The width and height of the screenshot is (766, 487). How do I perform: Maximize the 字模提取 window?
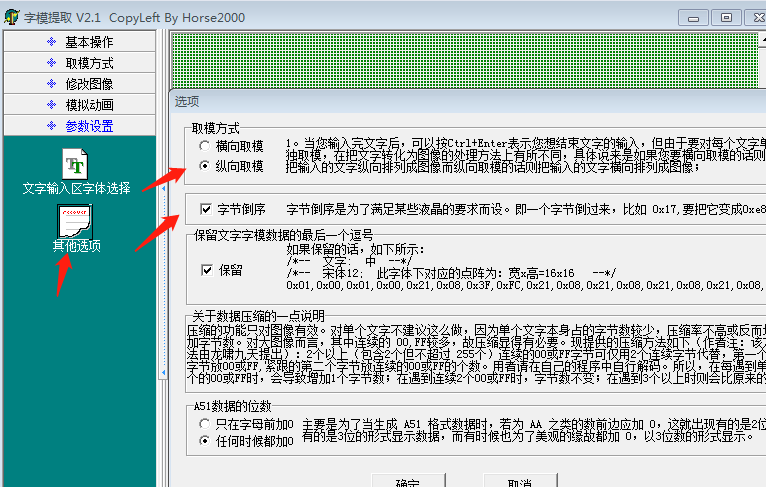click(x=726, y=18)
